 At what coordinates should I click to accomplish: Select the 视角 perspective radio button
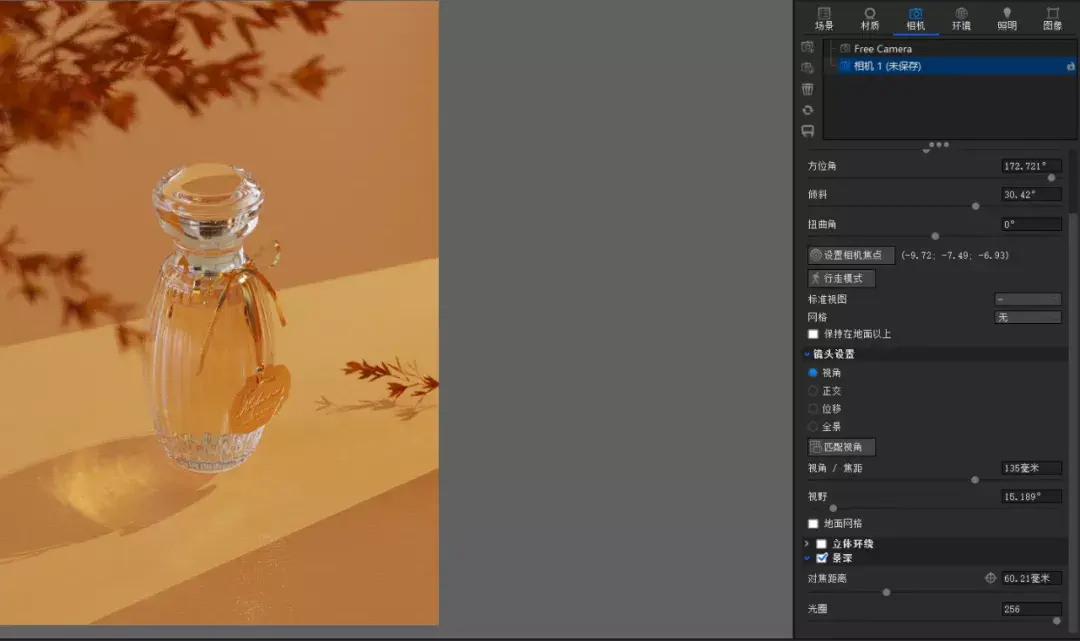pyautogui.click(x=813, y=372)
